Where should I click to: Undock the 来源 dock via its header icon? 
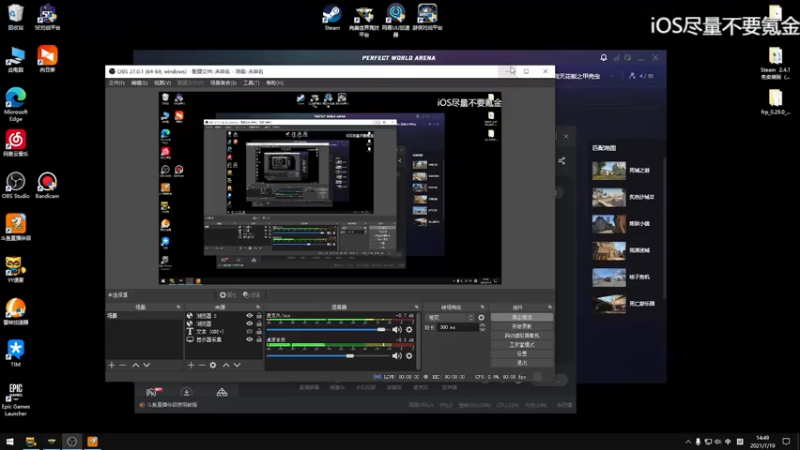click(258, 307)
